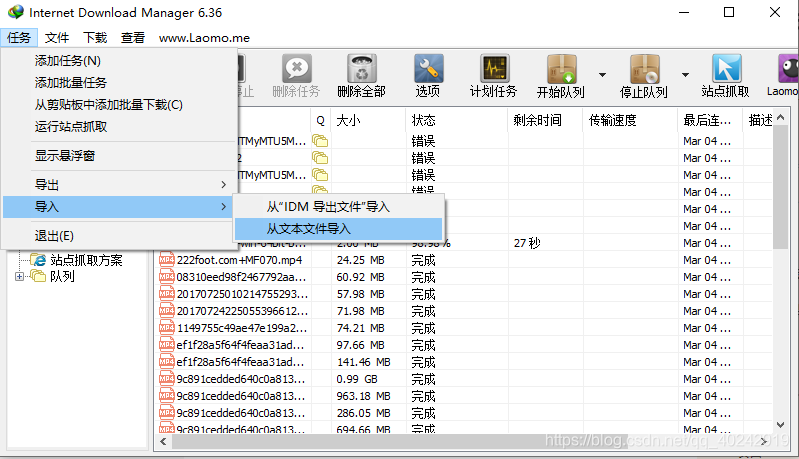
Task: Click the 0.99 GB size cell
Action: (x=357, y=379)
